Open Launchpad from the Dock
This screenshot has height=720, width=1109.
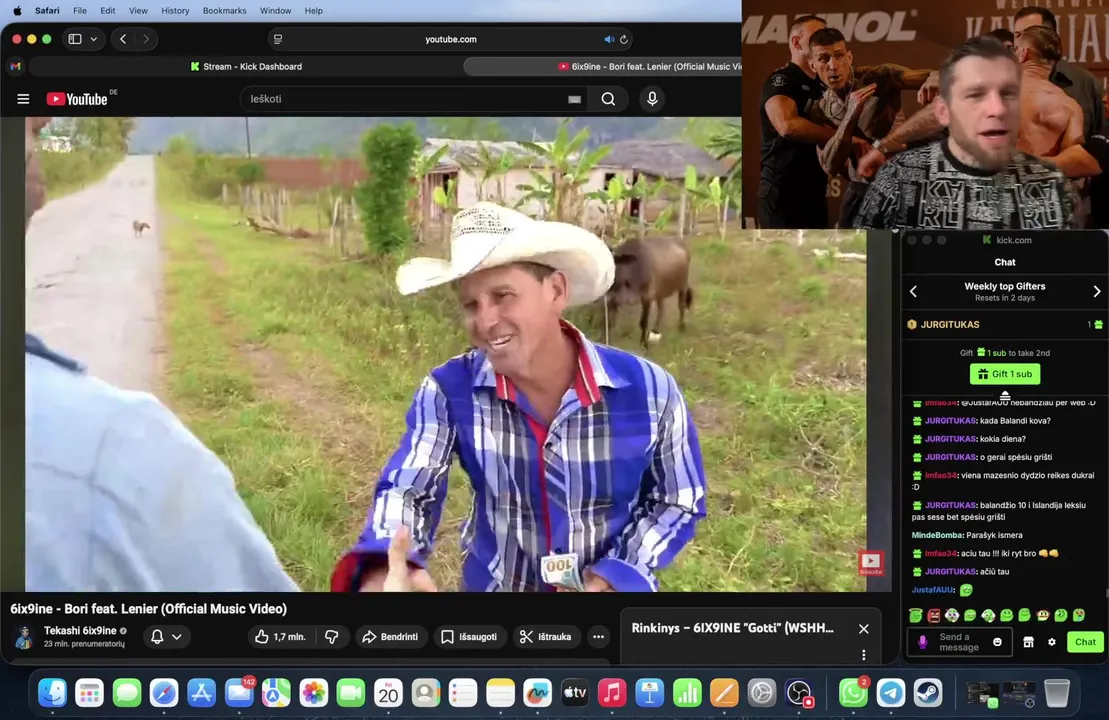[90, 692]
